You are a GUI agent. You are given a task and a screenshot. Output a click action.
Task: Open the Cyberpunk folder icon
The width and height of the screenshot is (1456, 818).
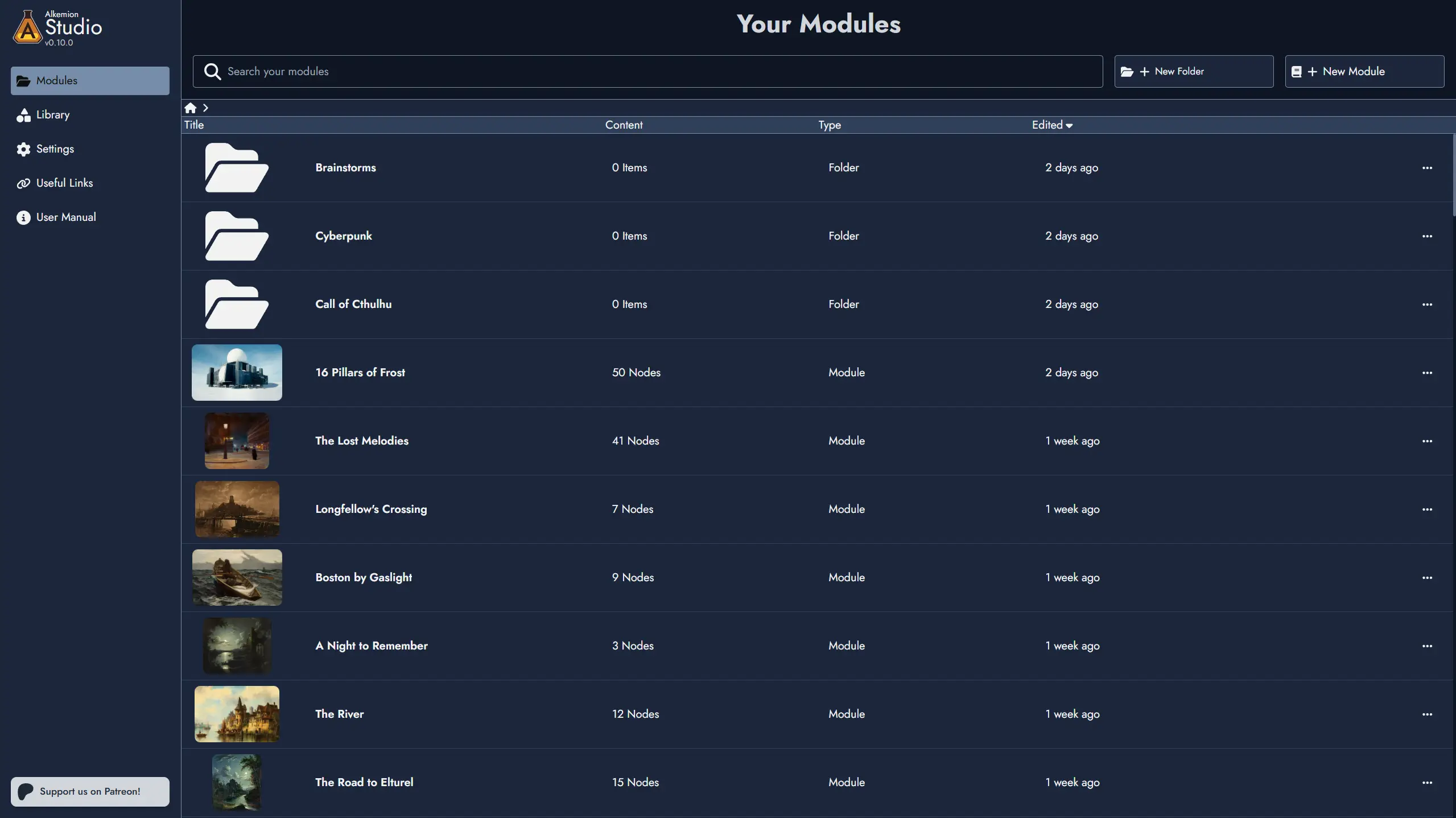(x=236, y=236)
